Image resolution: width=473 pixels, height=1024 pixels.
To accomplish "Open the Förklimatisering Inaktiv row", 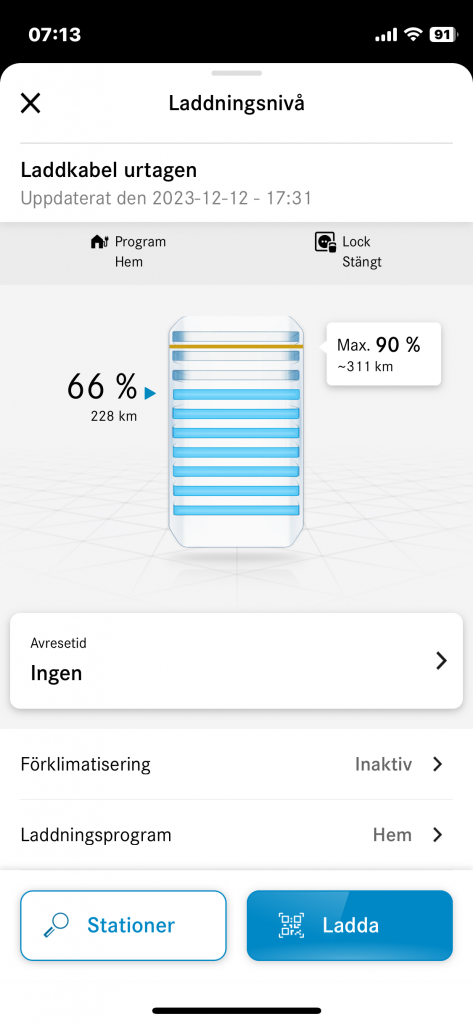I will click(x=236, y=764).
